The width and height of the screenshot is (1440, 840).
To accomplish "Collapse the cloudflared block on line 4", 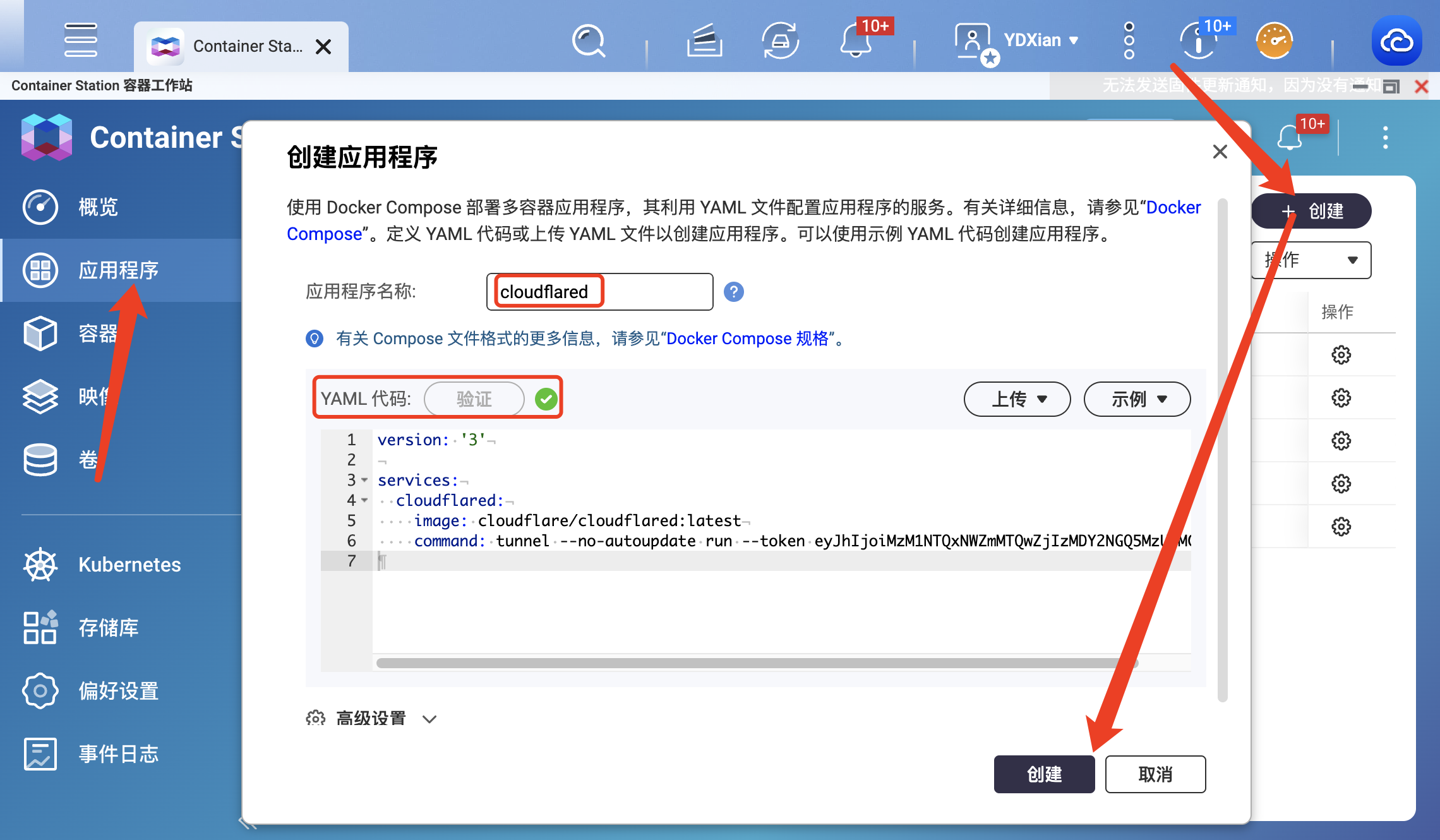I will (x=364, y=501).
